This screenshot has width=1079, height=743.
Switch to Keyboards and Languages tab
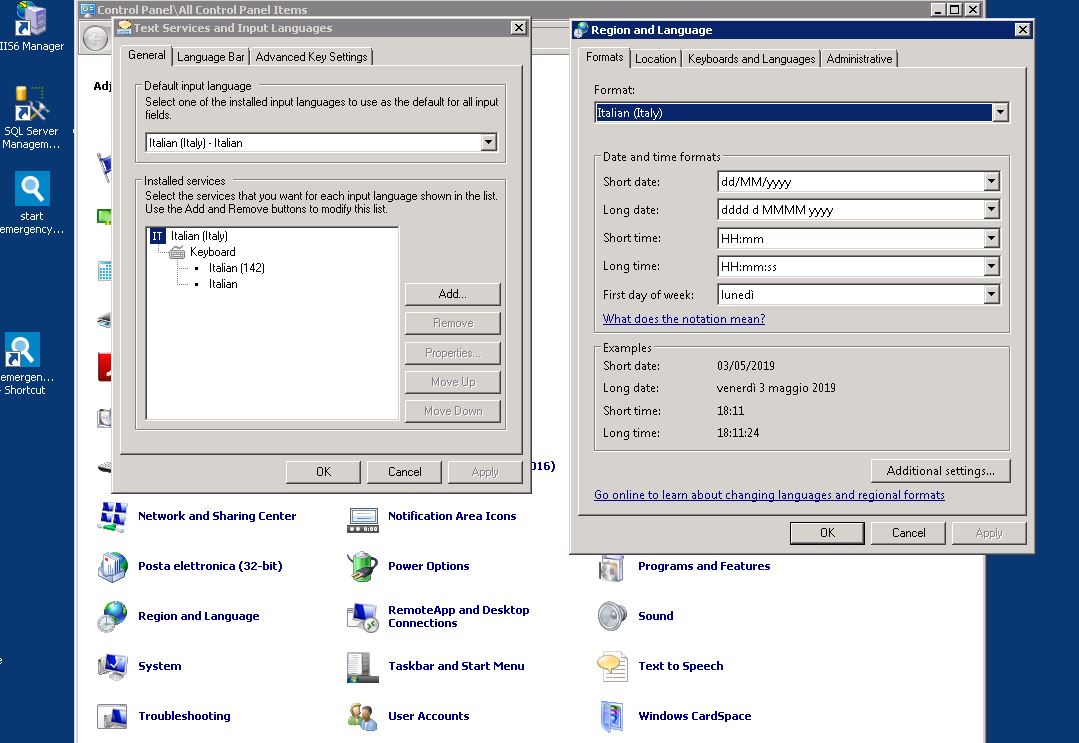coord(751,59)
